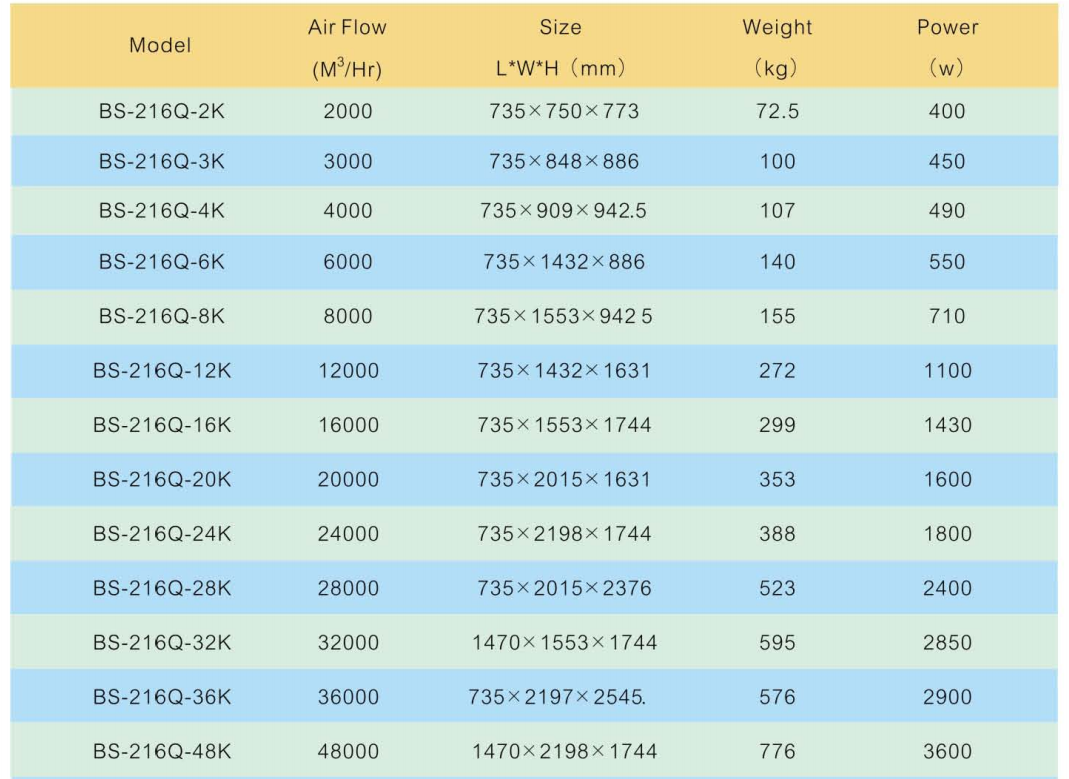Screen dimensions: 1069x779
Task: Click the 72.5 weight value
Action: tap(777, 111)
